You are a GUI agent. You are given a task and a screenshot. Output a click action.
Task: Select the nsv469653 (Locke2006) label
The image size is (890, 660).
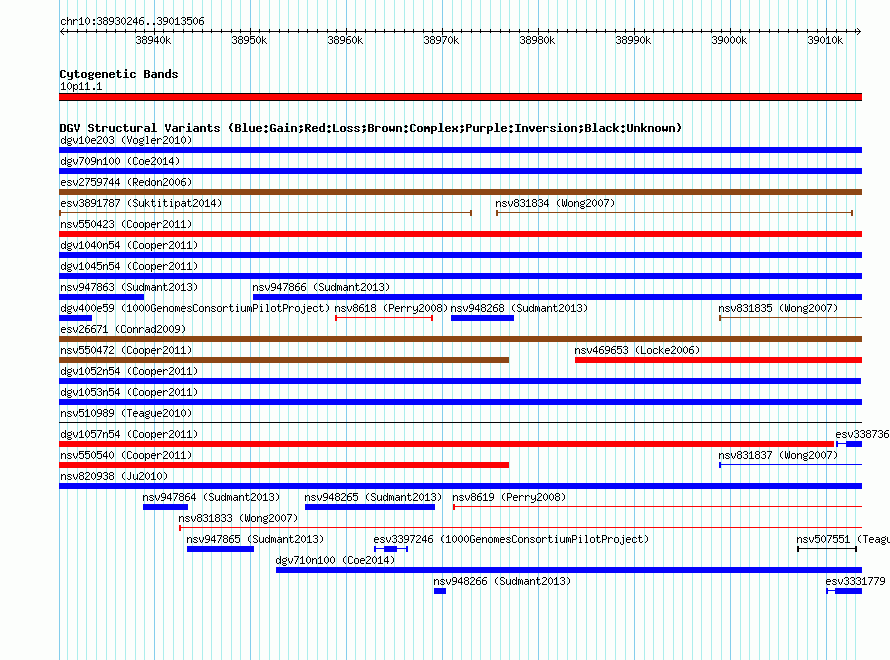[637, 350]
